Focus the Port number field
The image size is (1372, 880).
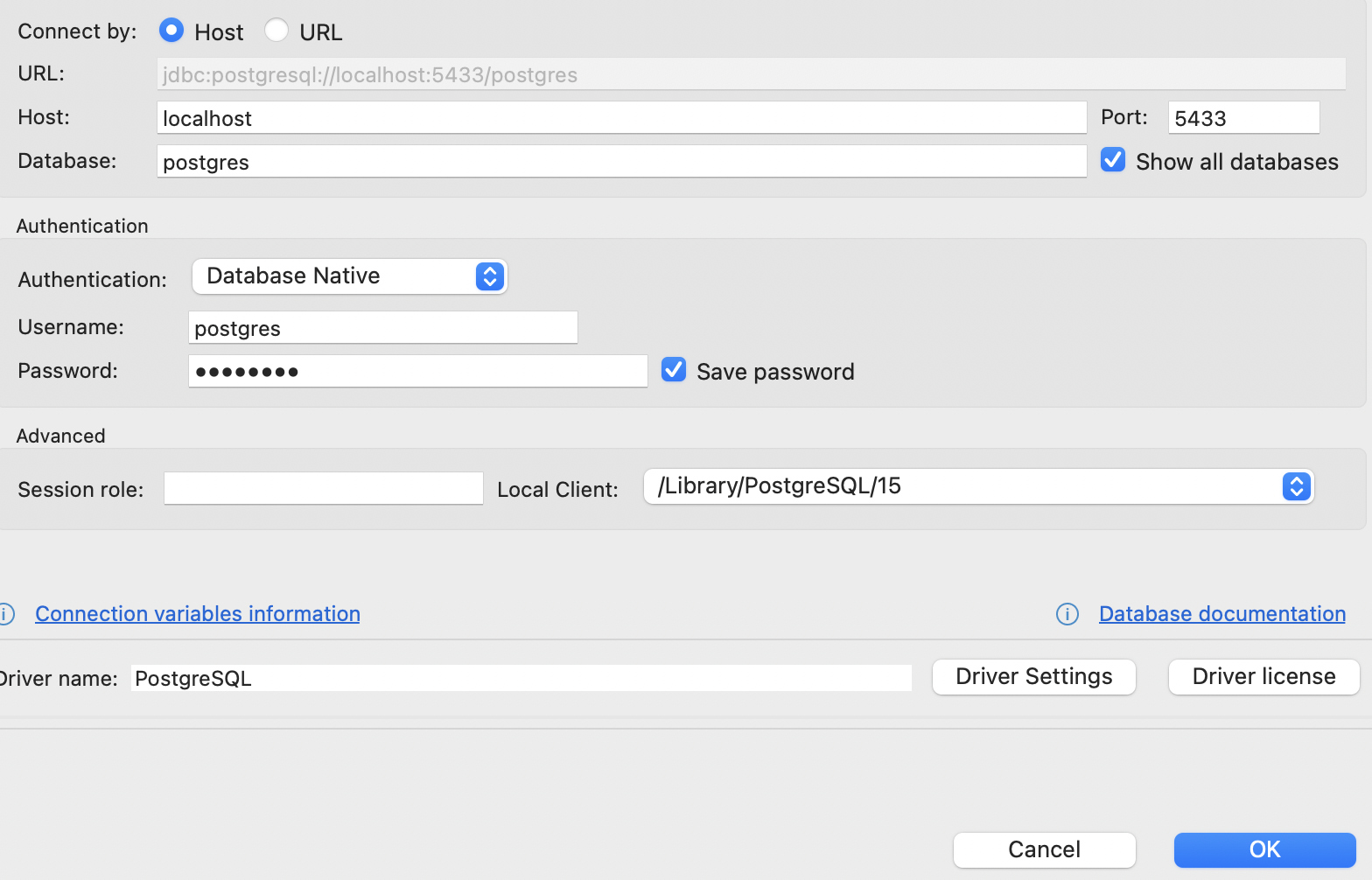[x=1242, y=118]
